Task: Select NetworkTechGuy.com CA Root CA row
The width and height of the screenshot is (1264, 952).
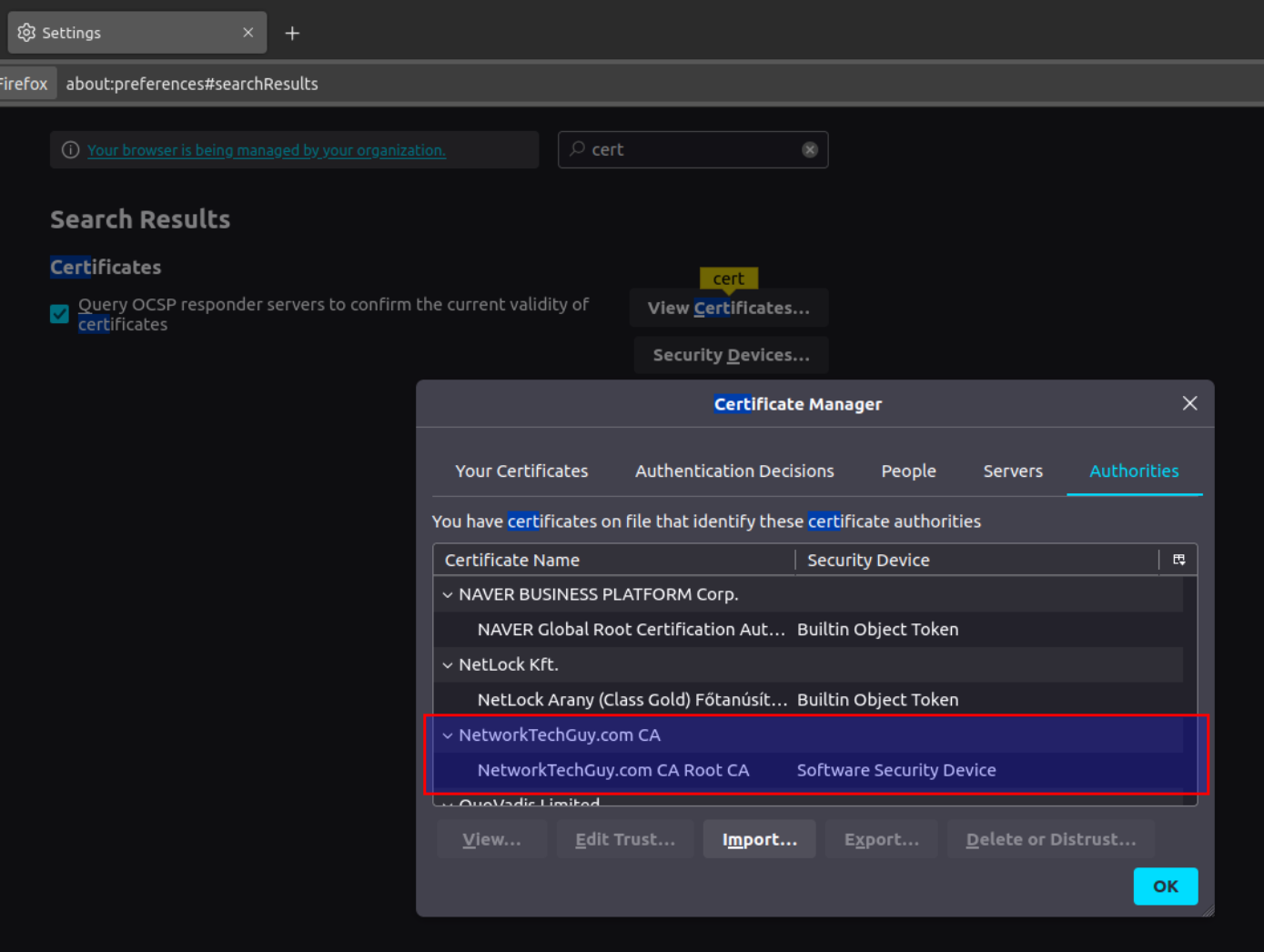Action: tap(808, 770)
